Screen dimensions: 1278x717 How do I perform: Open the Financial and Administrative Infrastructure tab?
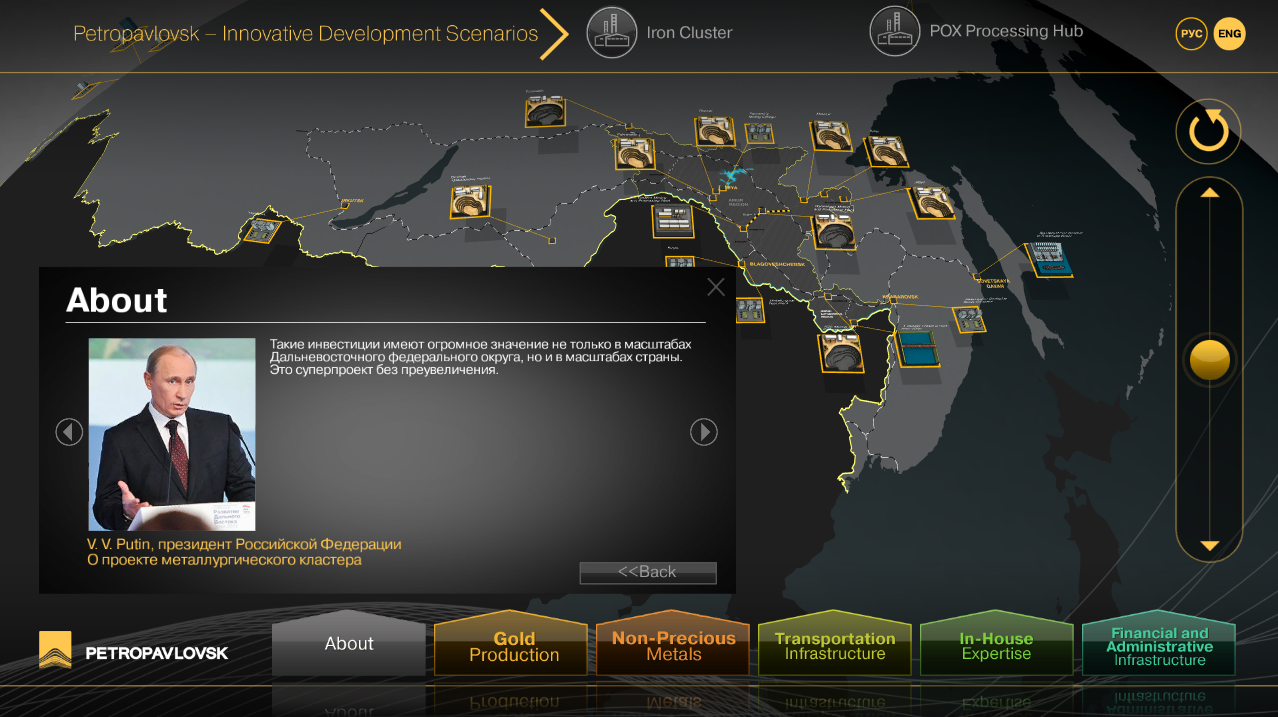(1159, 644)
